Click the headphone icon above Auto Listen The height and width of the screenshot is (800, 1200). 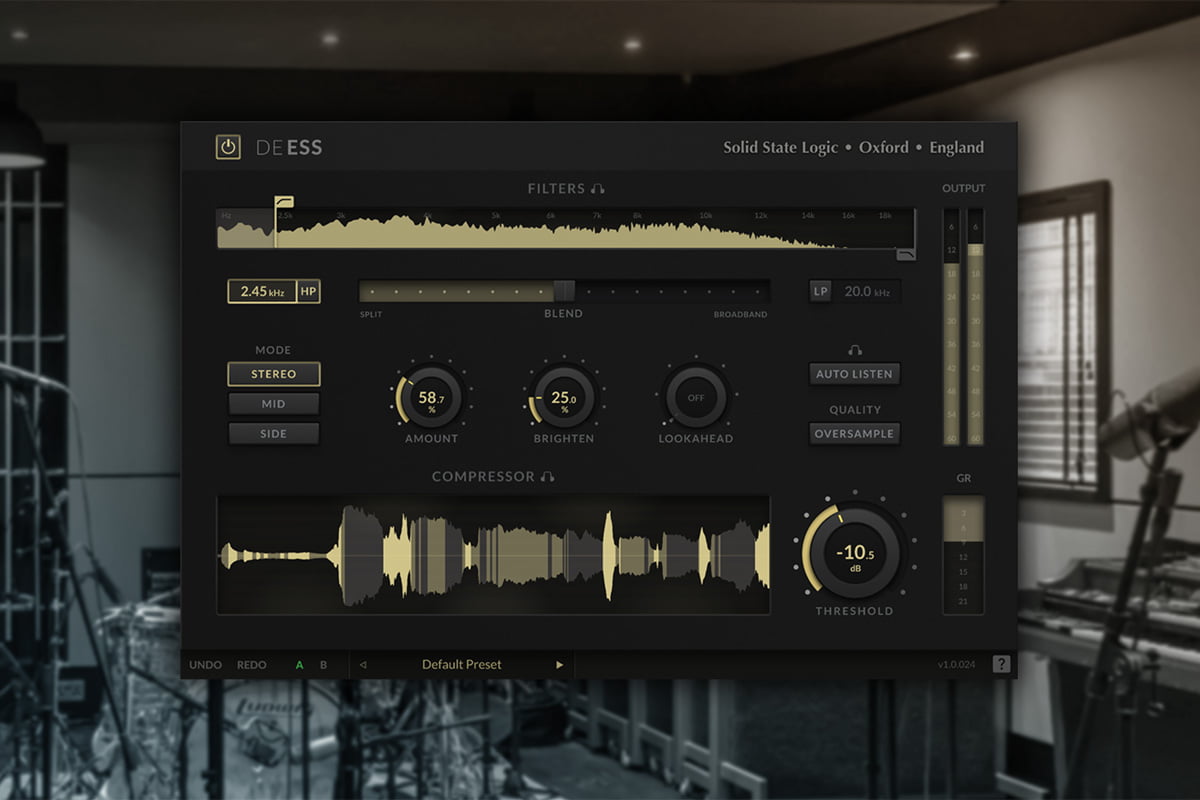pyautogui.click(x=854, y=350)
